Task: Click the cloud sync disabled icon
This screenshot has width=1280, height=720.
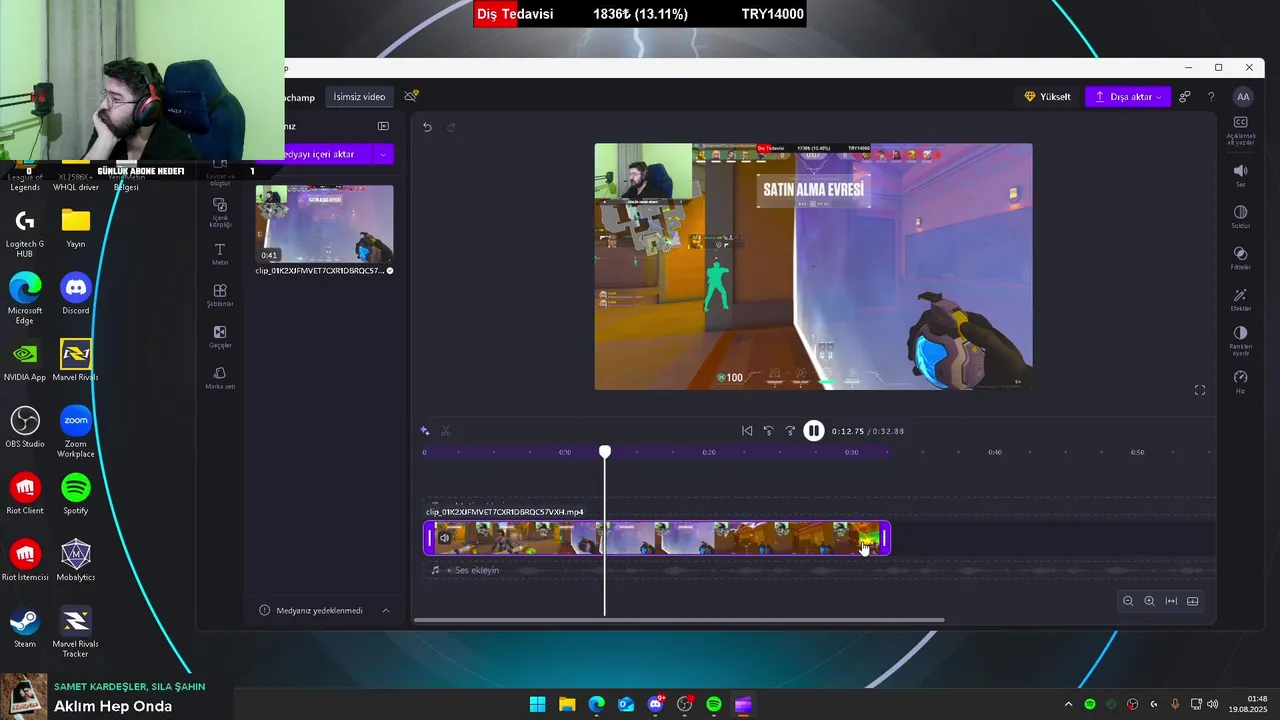Action: pos(411,96)
